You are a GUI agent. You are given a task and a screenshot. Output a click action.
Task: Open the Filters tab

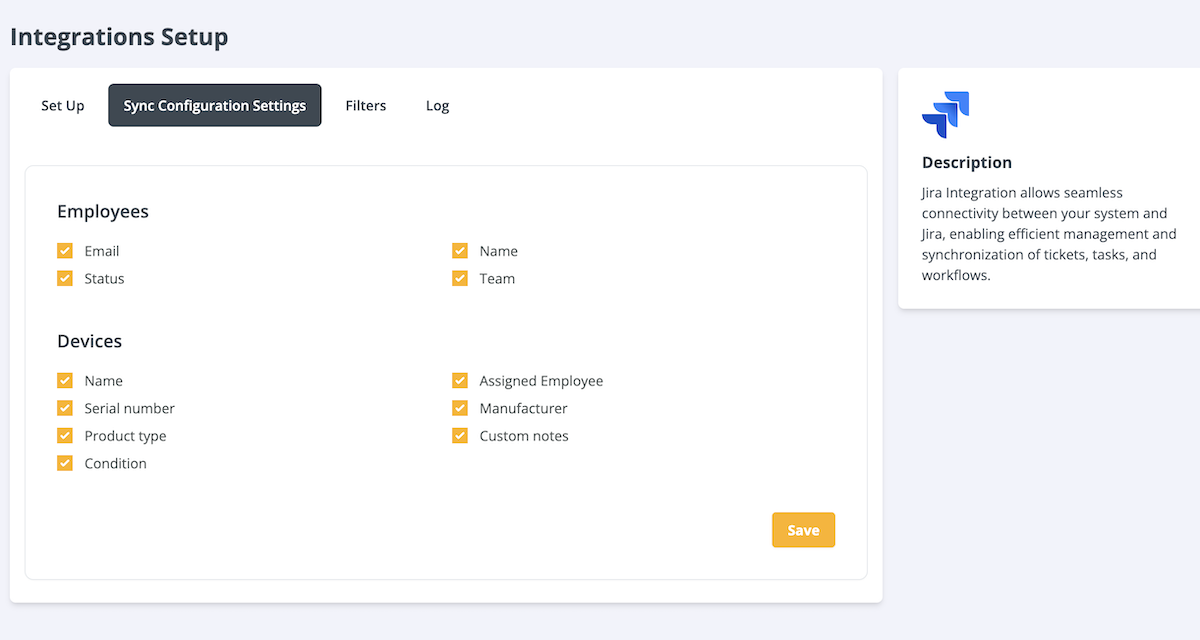[366, 105]
